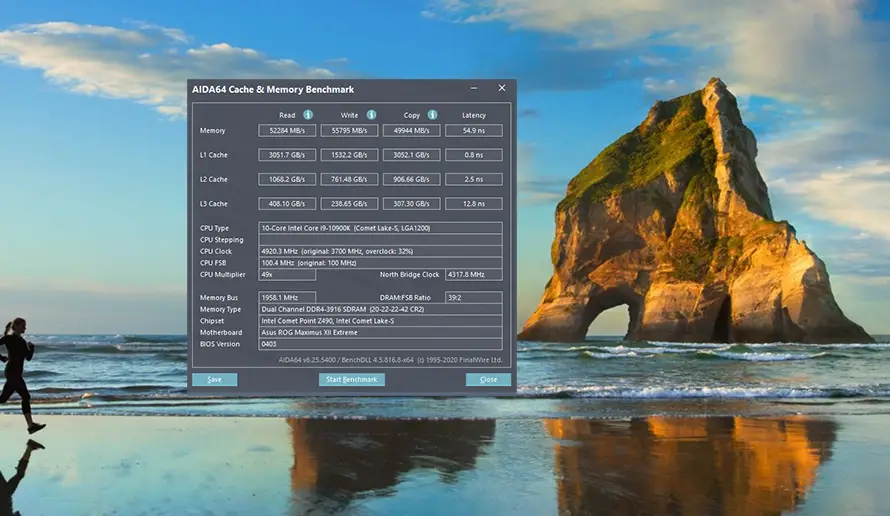890x516 pixels.
Task: Select L1 Cache Copy value 3052.1 GB/s
Action: [x=412, y=155]
